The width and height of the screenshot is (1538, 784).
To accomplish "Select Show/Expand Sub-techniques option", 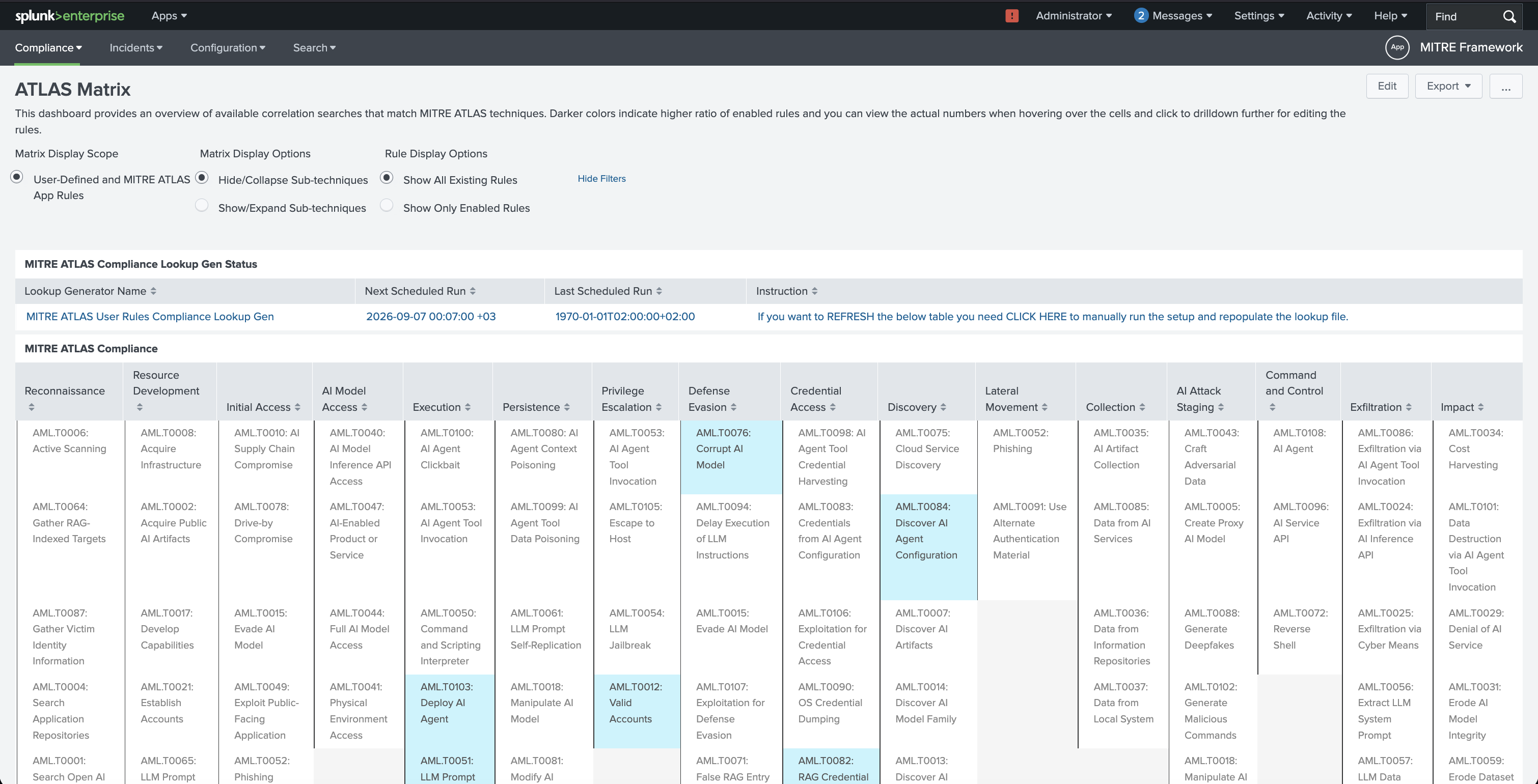I will coord(202,205).
